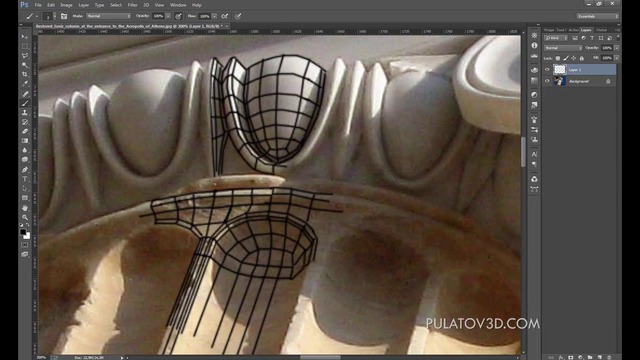This screenshot has width=640, height=360.
Task: Open the tool preset picker
Action: [31, 16]
